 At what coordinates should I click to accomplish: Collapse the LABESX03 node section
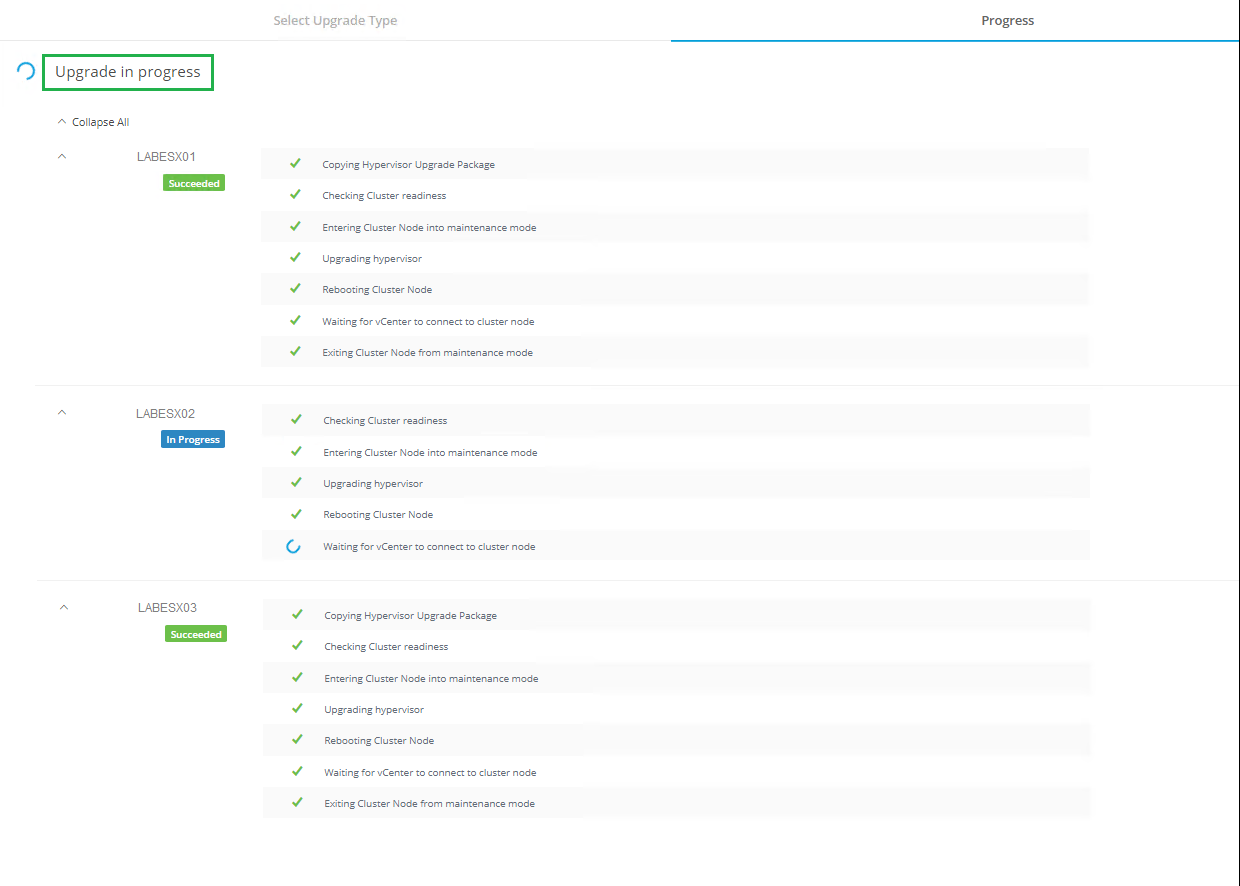pyautogui.click(x=64, y=607)
